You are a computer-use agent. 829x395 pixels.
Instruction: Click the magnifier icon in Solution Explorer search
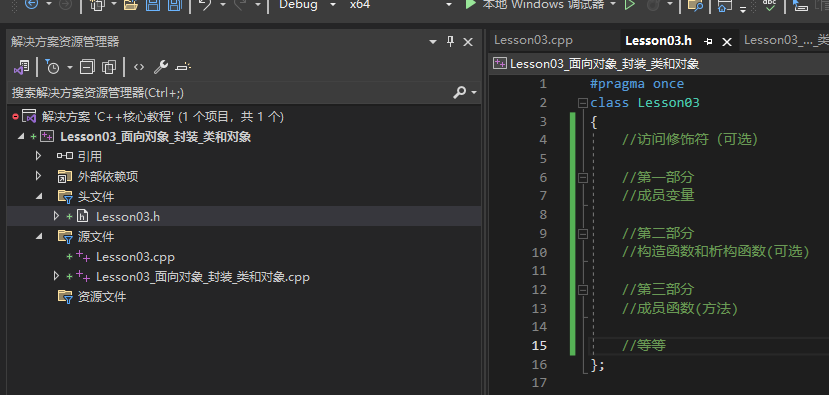pos(460,93)
